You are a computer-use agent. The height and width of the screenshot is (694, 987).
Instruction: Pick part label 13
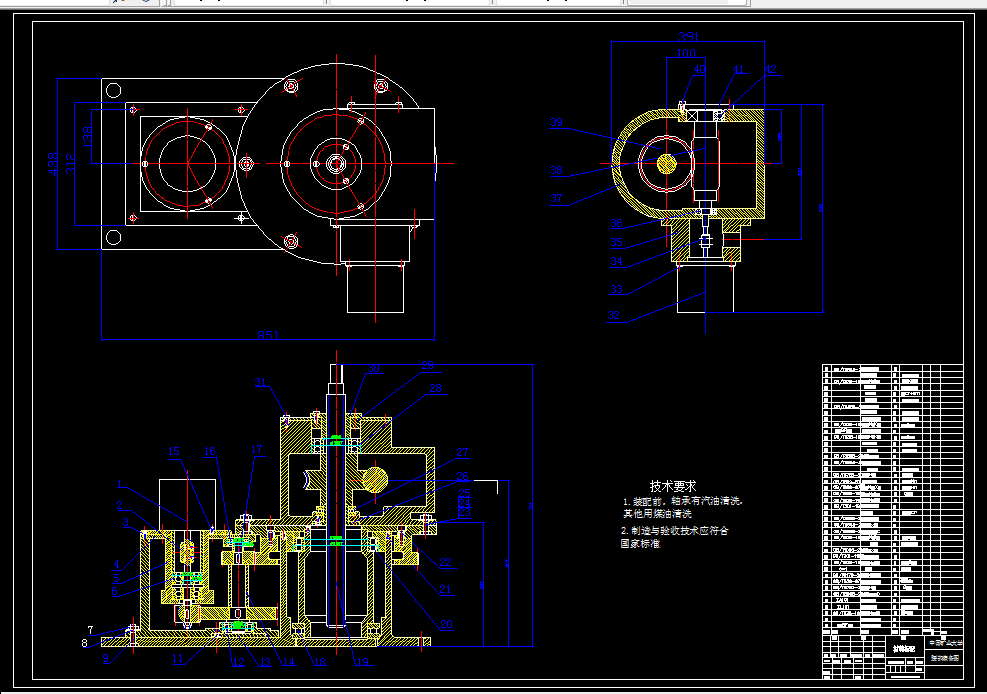click(x=265, y=663)
